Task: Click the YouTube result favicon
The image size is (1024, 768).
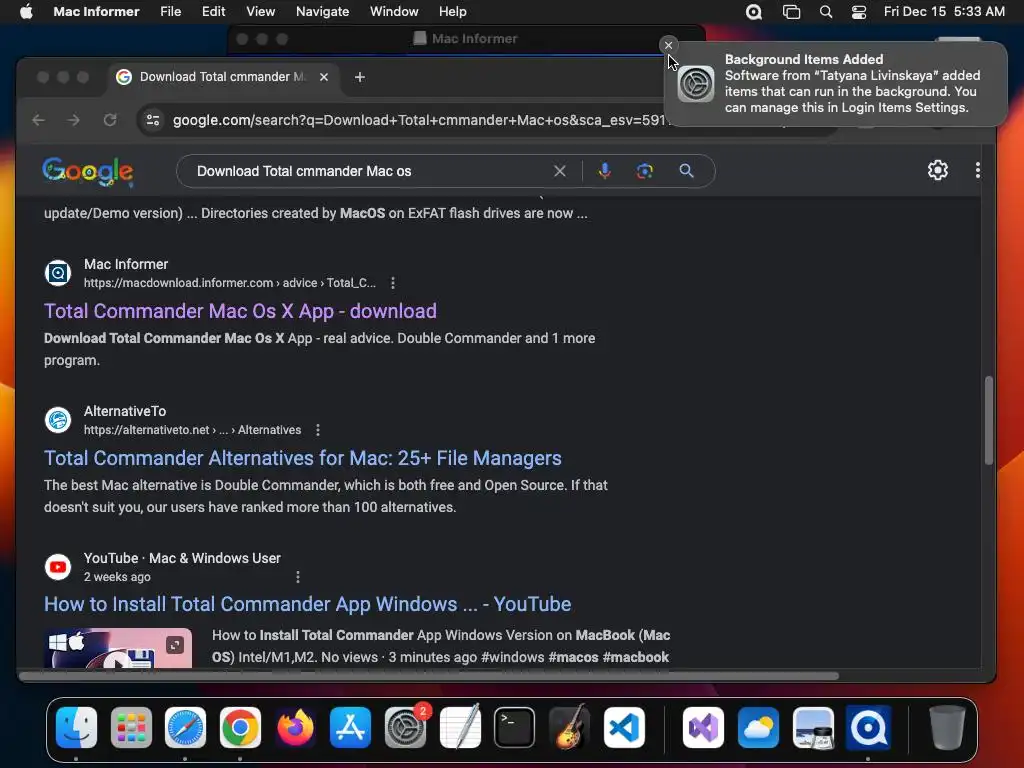Action: coord(57,567)
